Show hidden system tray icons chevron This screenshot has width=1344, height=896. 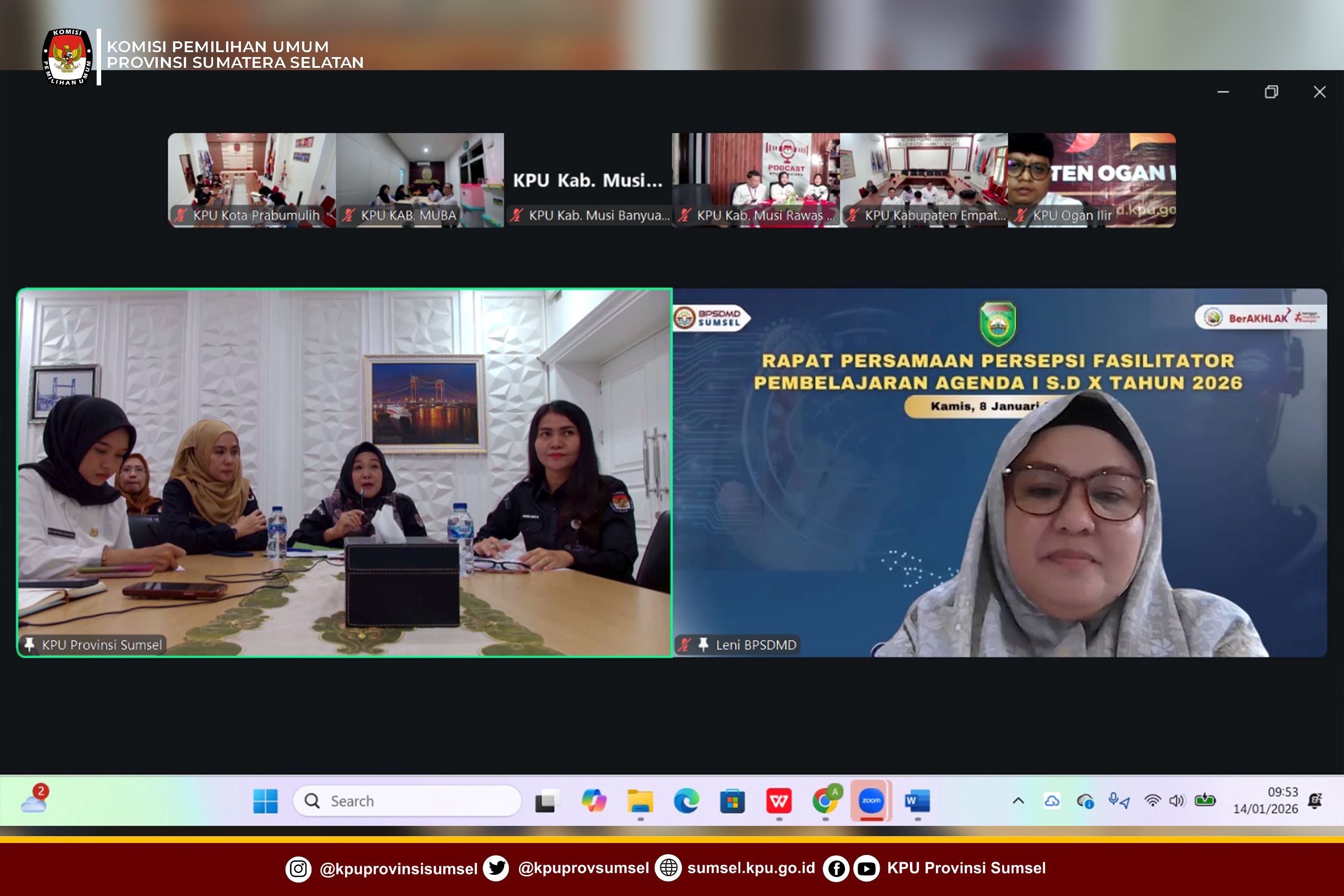(1018, 801)
